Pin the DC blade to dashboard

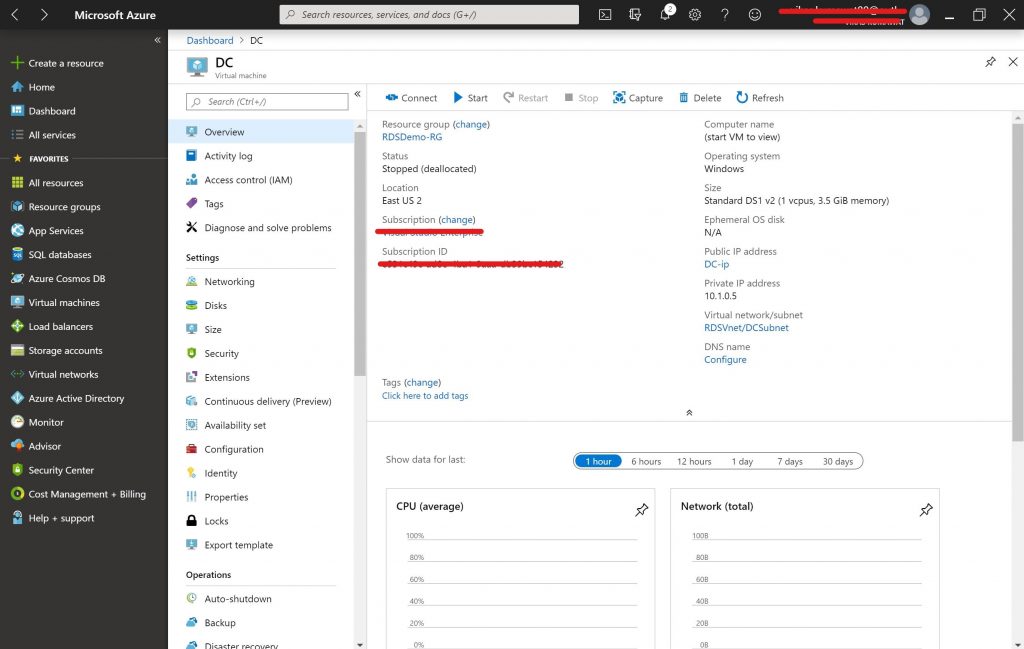pos(989,62)
